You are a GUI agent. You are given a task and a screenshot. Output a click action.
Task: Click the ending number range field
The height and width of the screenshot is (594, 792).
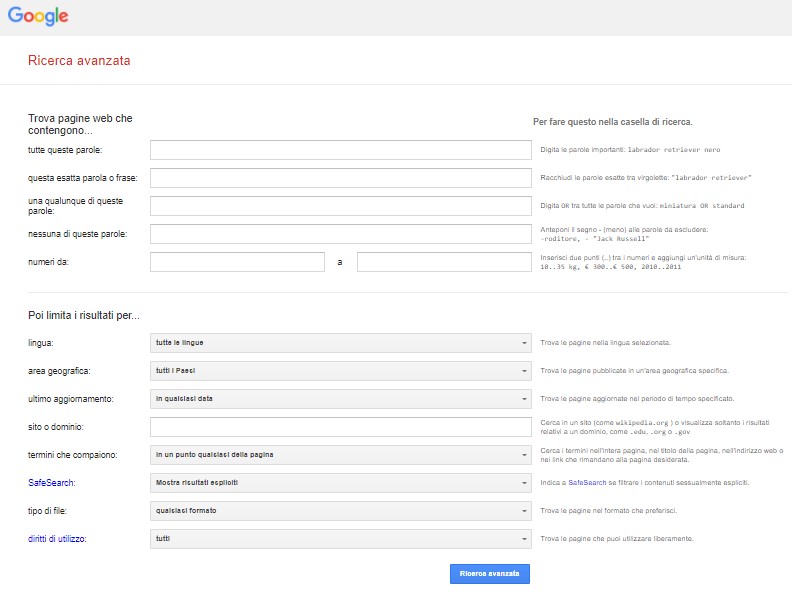(443, 262)
